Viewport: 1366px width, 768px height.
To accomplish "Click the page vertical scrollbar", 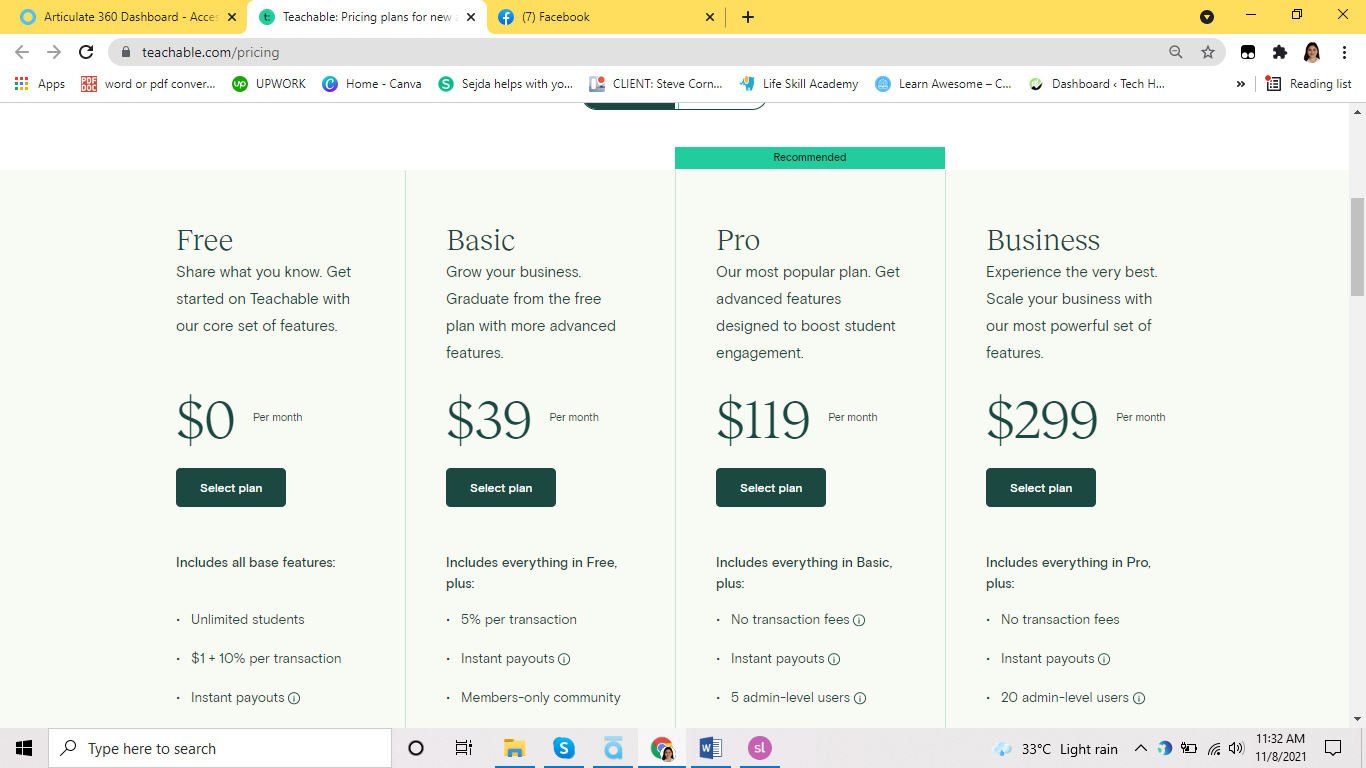I will coord(1357,246).
